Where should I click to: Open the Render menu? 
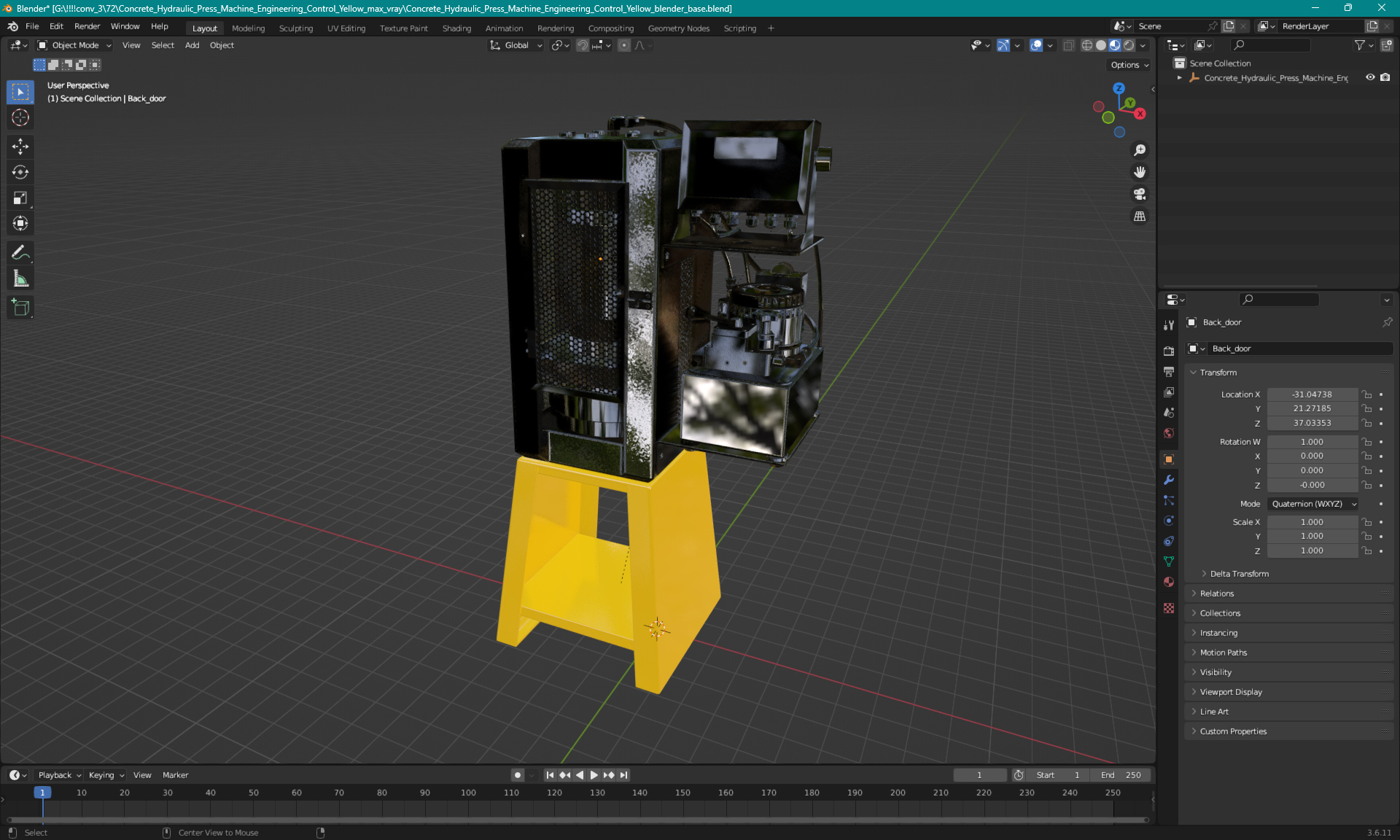87,26
